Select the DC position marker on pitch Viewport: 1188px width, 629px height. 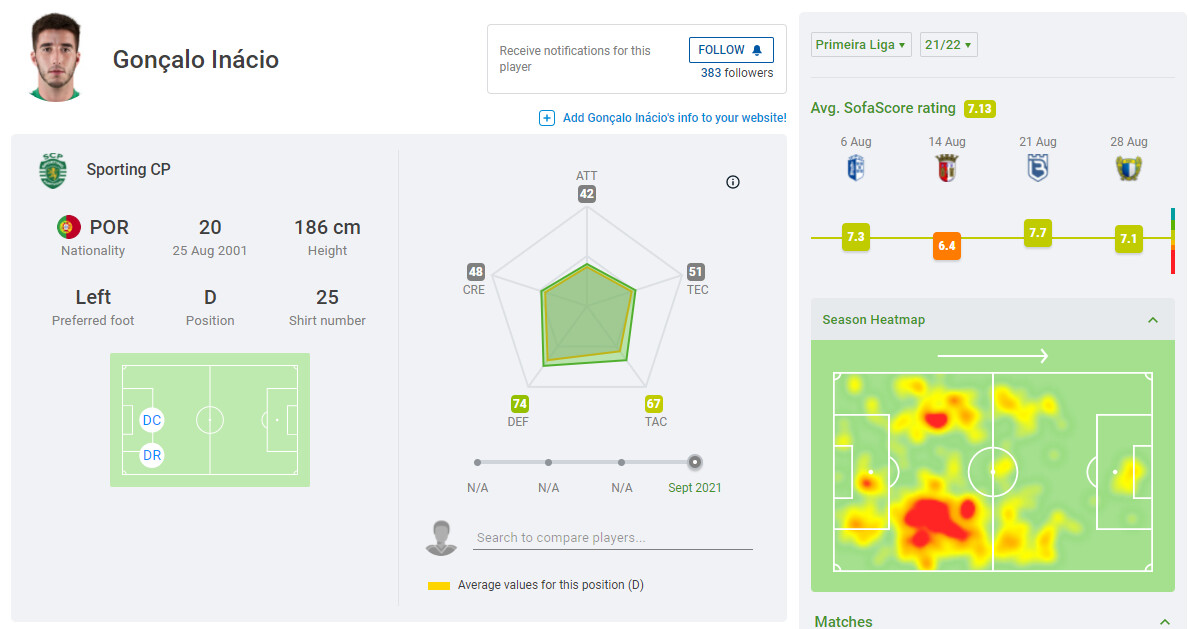pos(152,420)
